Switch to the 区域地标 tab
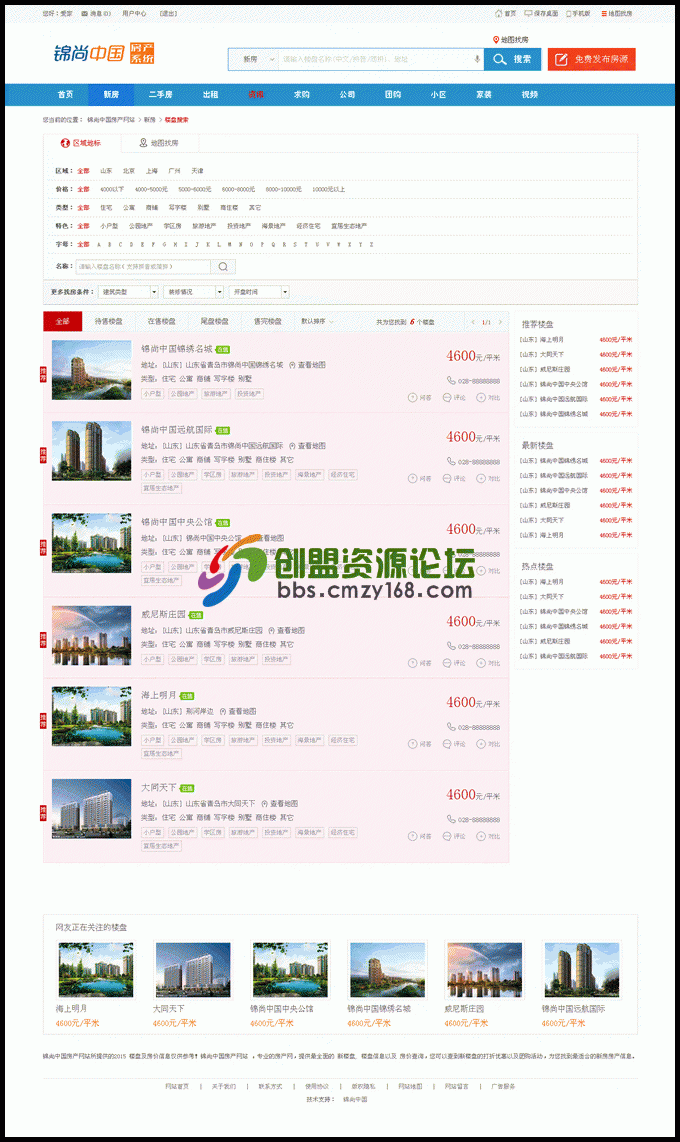Image resolution: width=680 pixels, height=1142 pixels. (x=80, y=143)
